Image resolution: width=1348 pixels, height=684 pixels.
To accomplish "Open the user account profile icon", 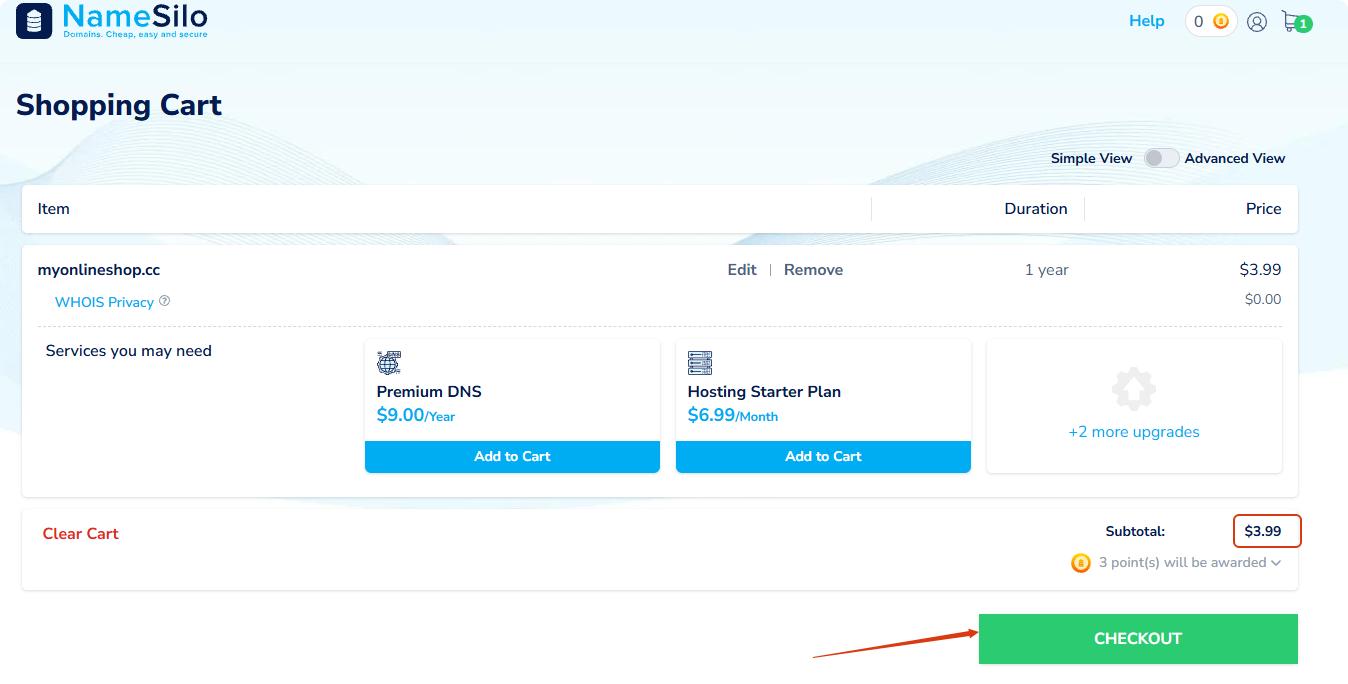I will [x=1257, y=22].
